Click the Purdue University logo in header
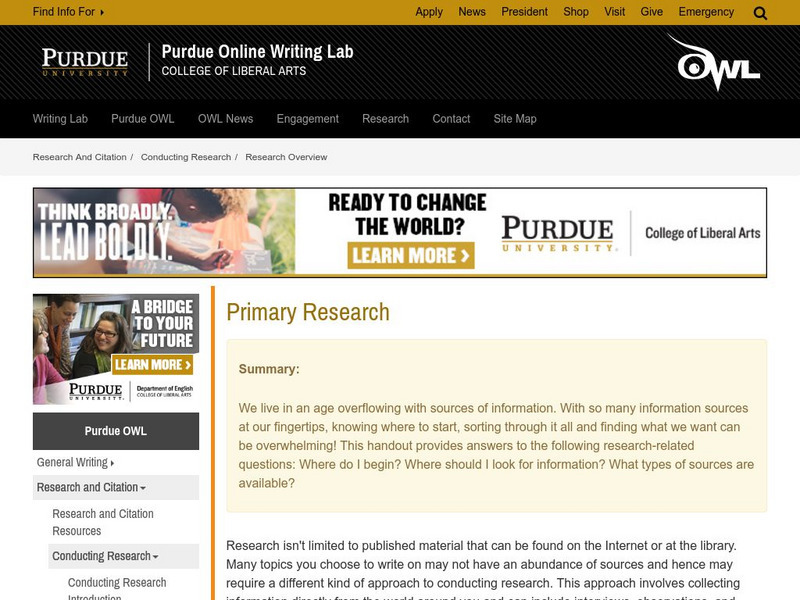This screenshot has height=600, width=800. coord(85,62)
